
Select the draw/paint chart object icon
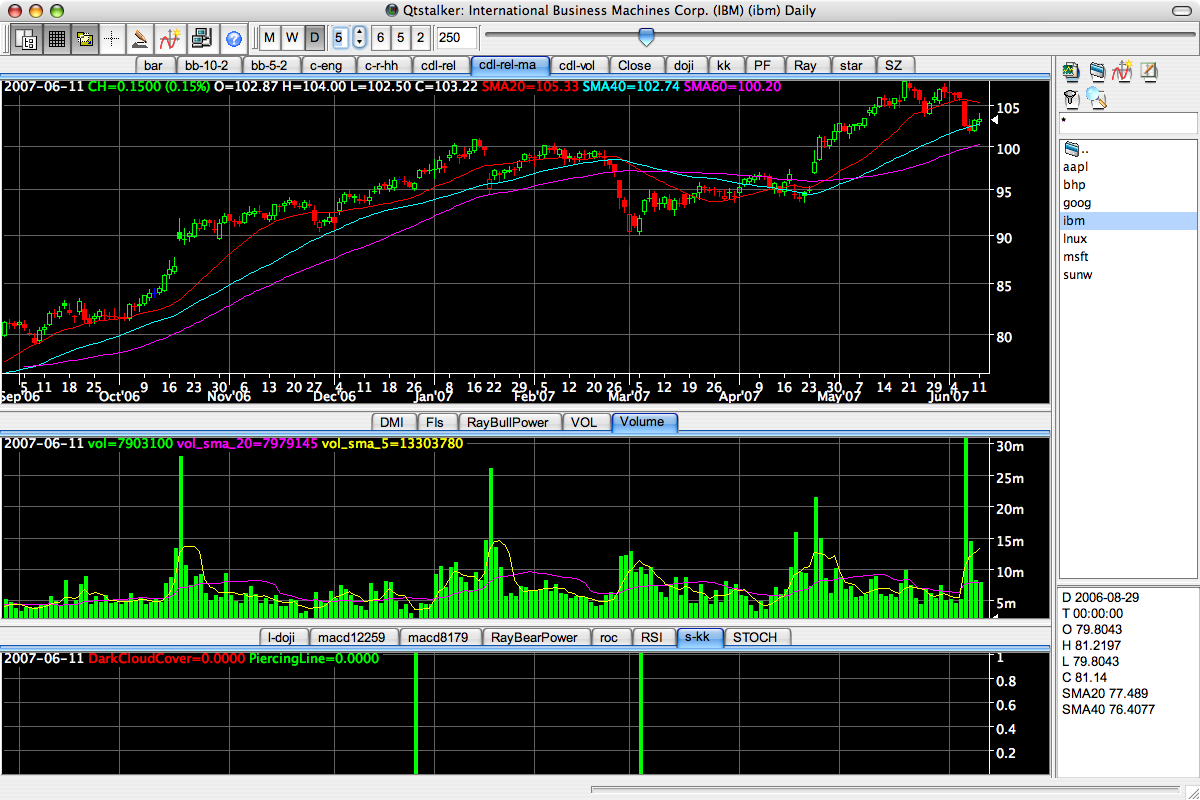point(141,39)
